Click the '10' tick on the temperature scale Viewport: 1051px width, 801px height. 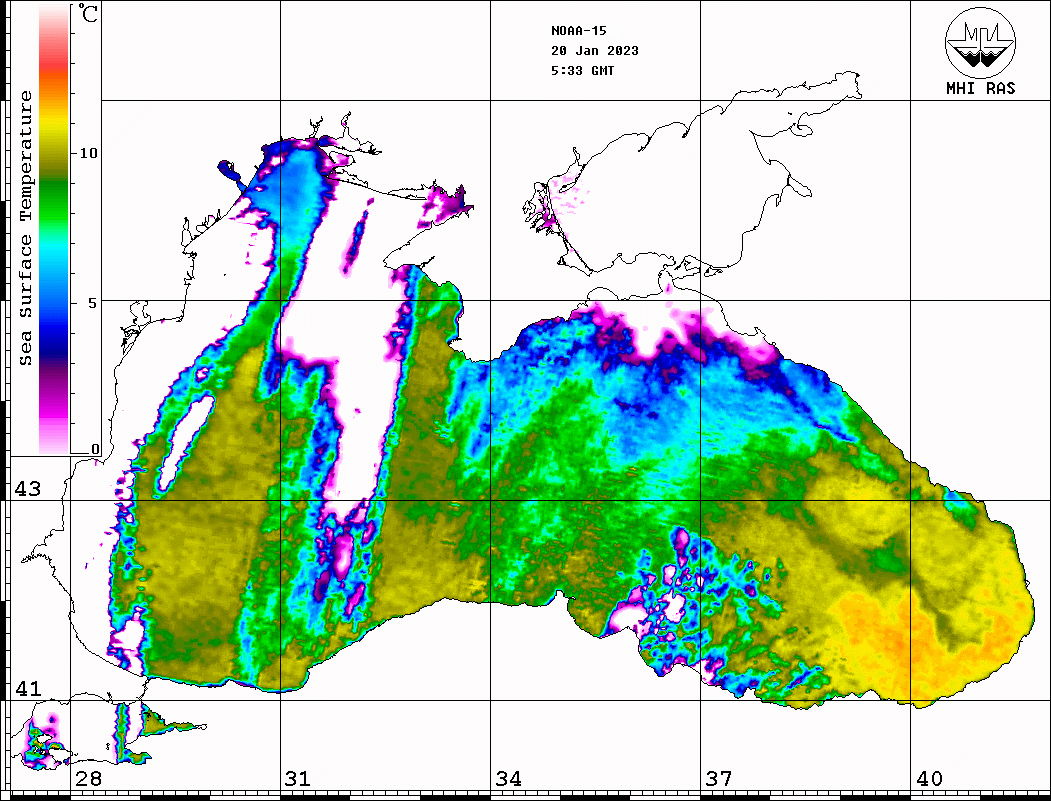coord(88,153)
